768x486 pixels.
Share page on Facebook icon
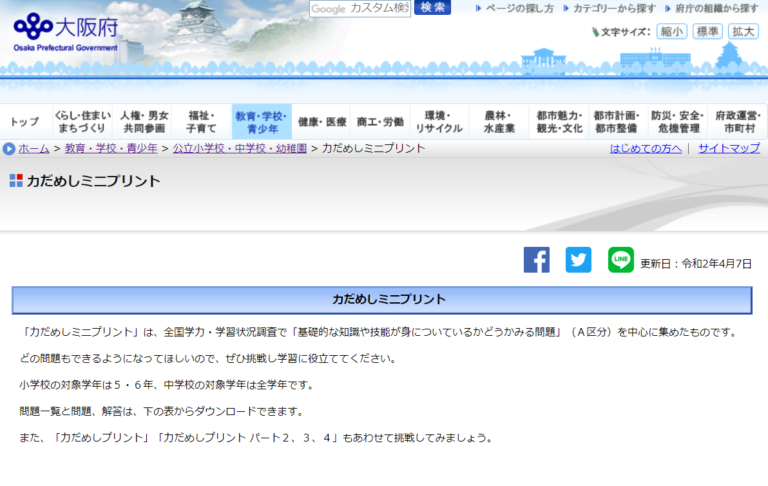coord(536,260)
